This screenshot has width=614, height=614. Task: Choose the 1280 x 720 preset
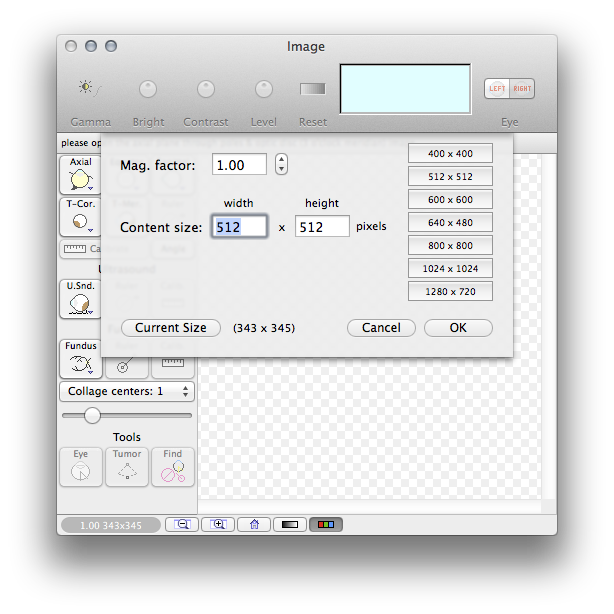click(450, 291)
